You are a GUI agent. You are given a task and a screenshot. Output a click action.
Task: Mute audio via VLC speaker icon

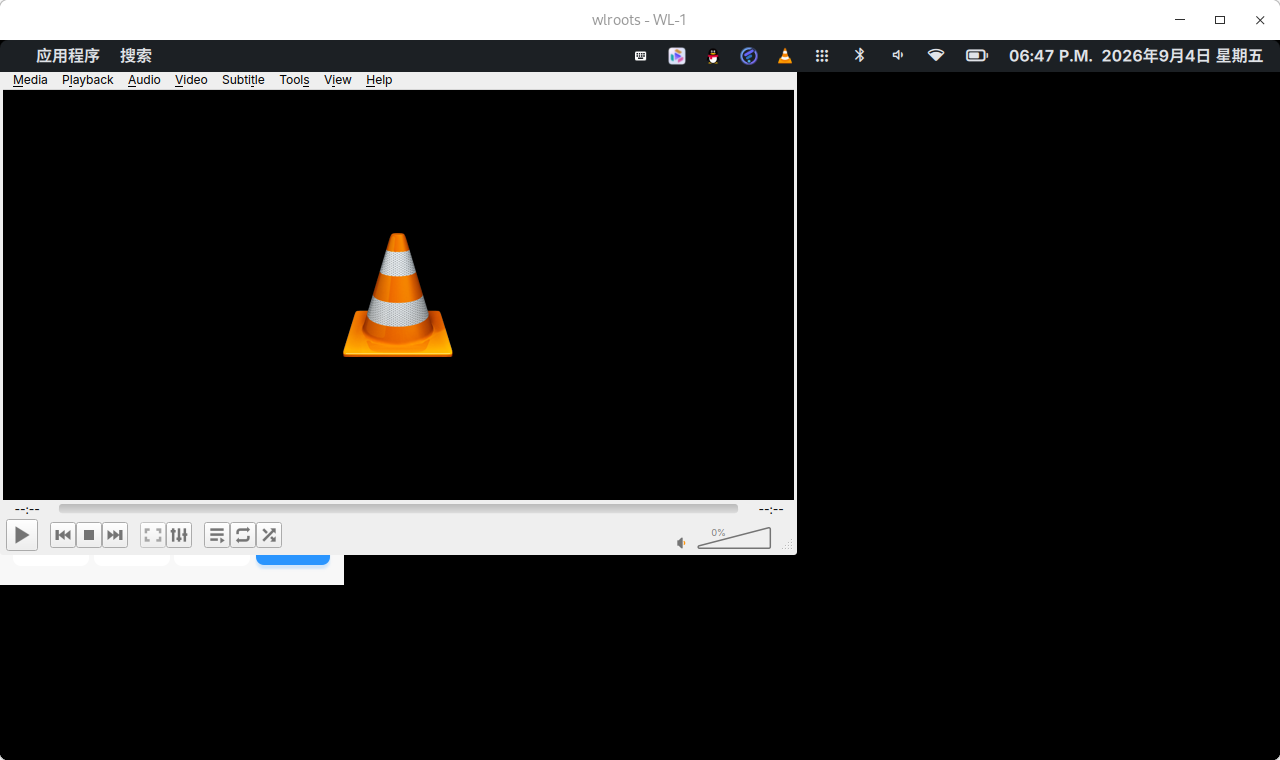point(682,543)
